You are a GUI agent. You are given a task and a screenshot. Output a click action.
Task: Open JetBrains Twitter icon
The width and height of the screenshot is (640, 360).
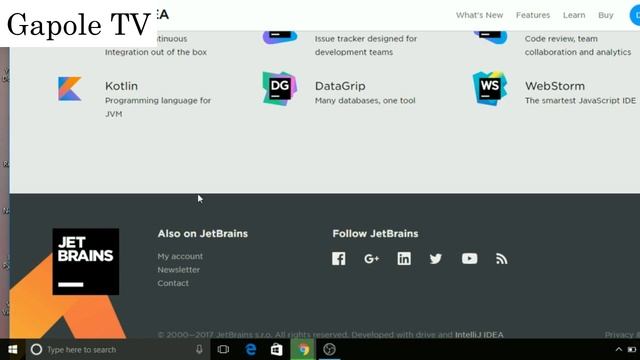pos(436,259)
